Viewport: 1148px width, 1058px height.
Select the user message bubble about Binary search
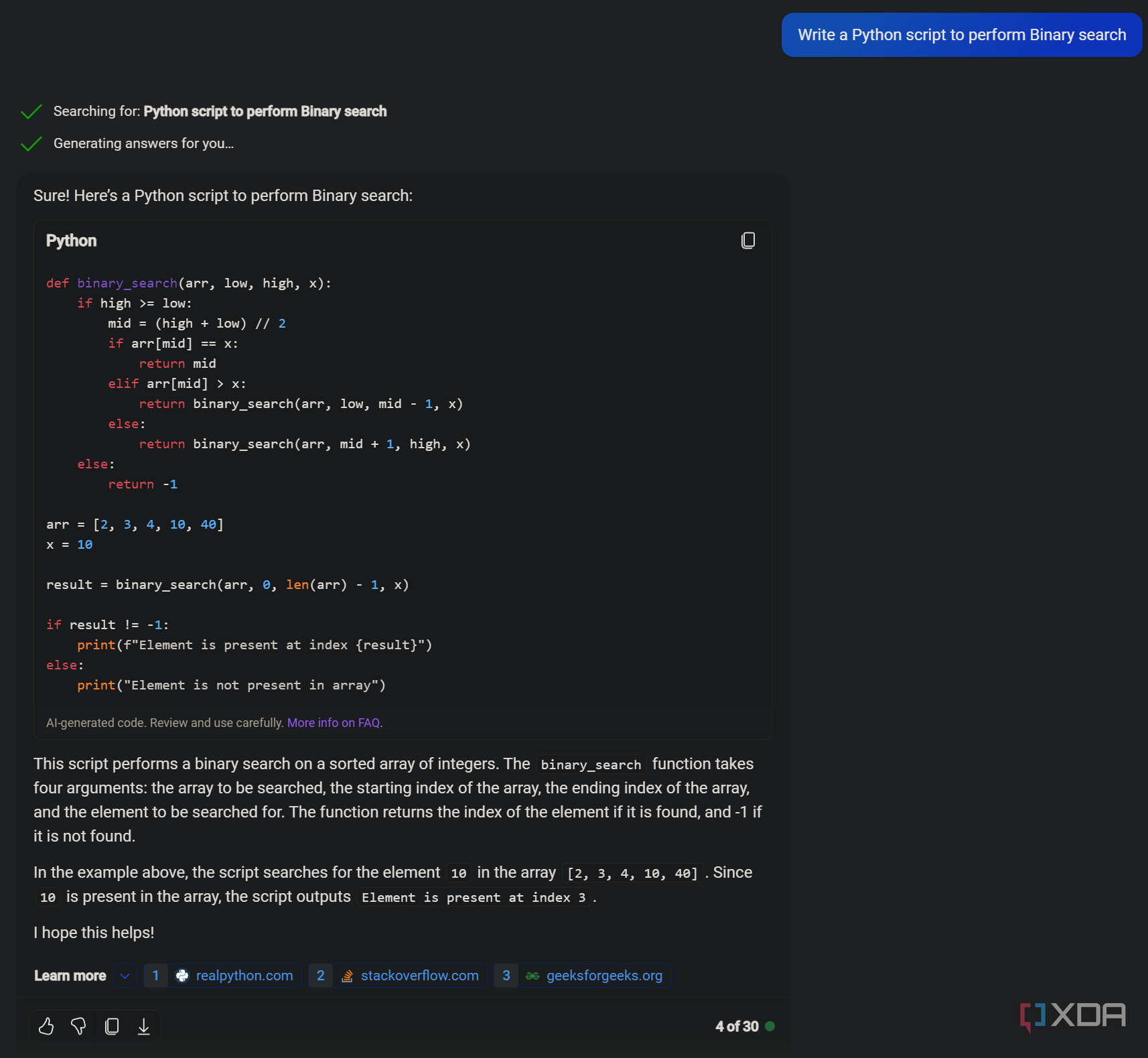tap(962, 35)
